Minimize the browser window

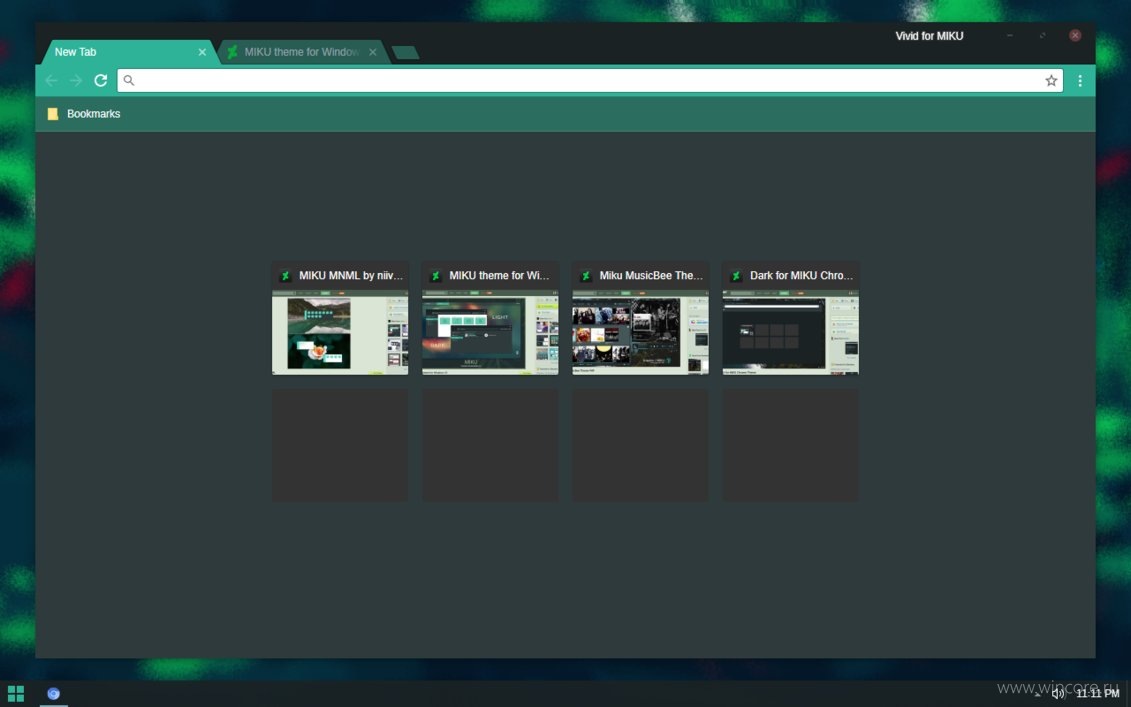click(x=1010, y=35)
